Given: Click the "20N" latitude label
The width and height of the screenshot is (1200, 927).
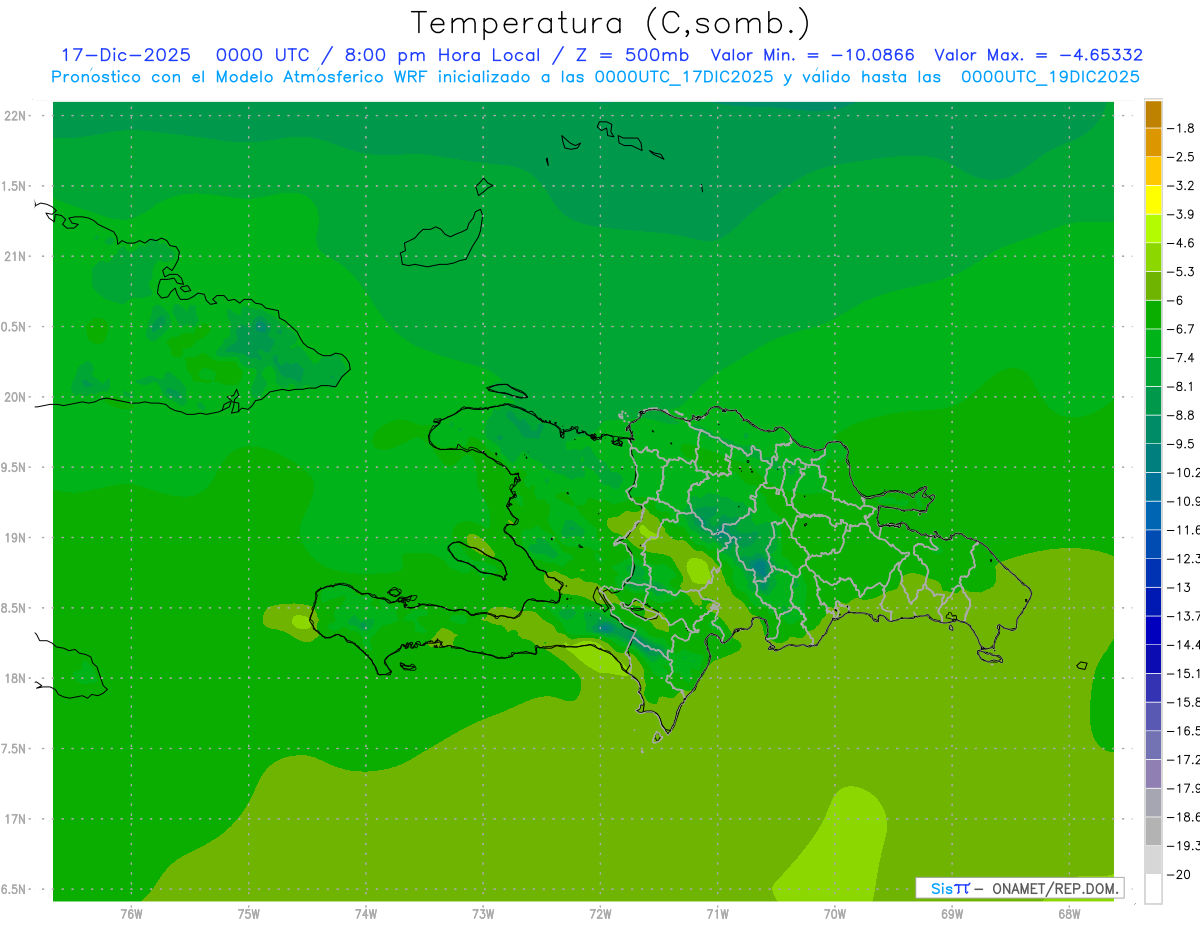Looking at the screenshot, I should [15, 397].
